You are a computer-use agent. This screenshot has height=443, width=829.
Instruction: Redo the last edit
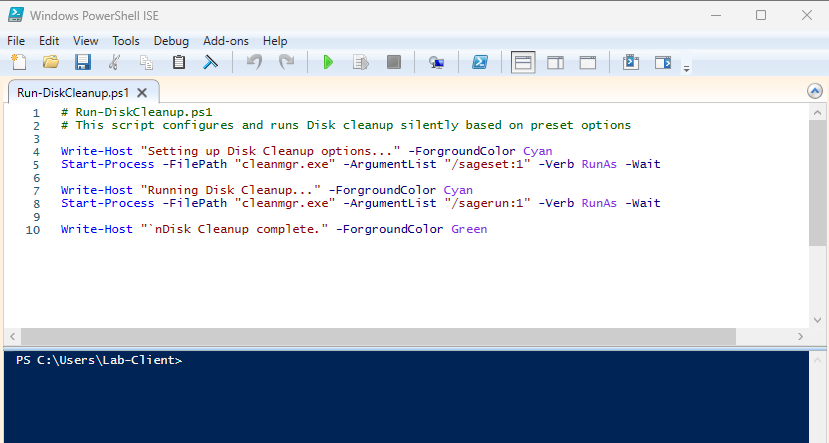tap(287, 62)
